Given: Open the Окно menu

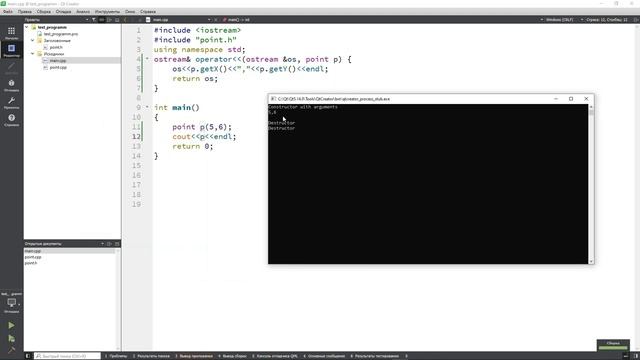Looking at the screenshot, I should (x=130, y=12).
